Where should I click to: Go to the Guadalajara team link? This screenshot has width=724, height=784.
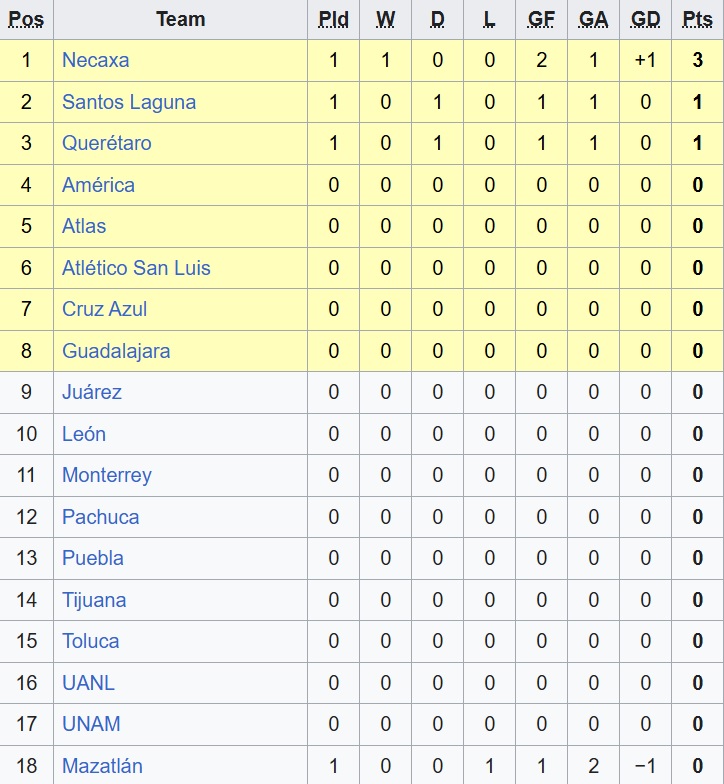(x=116, y=351)
